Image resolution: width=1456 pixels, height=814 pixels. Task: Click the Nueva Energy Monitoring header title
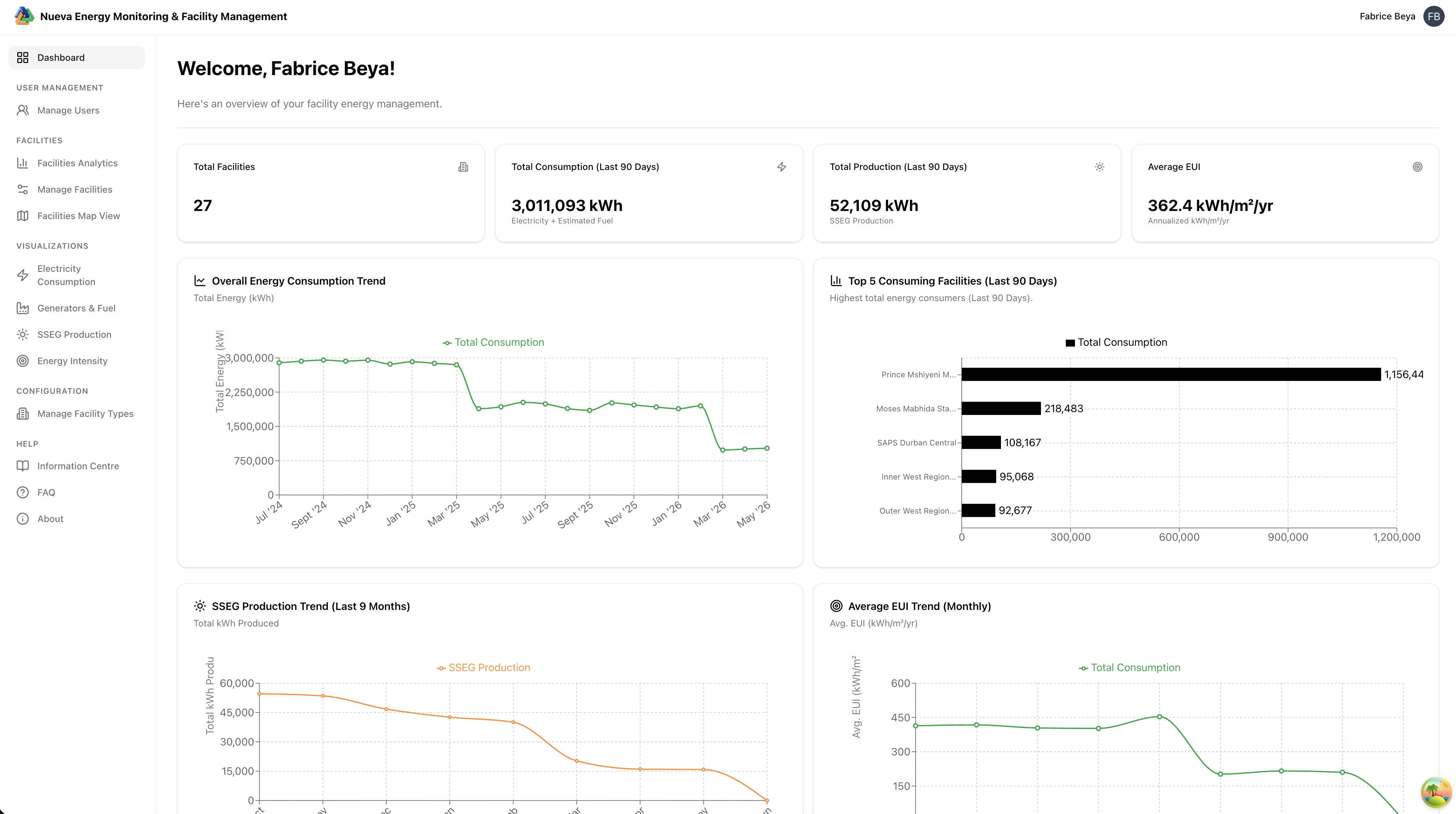point(163,16)
